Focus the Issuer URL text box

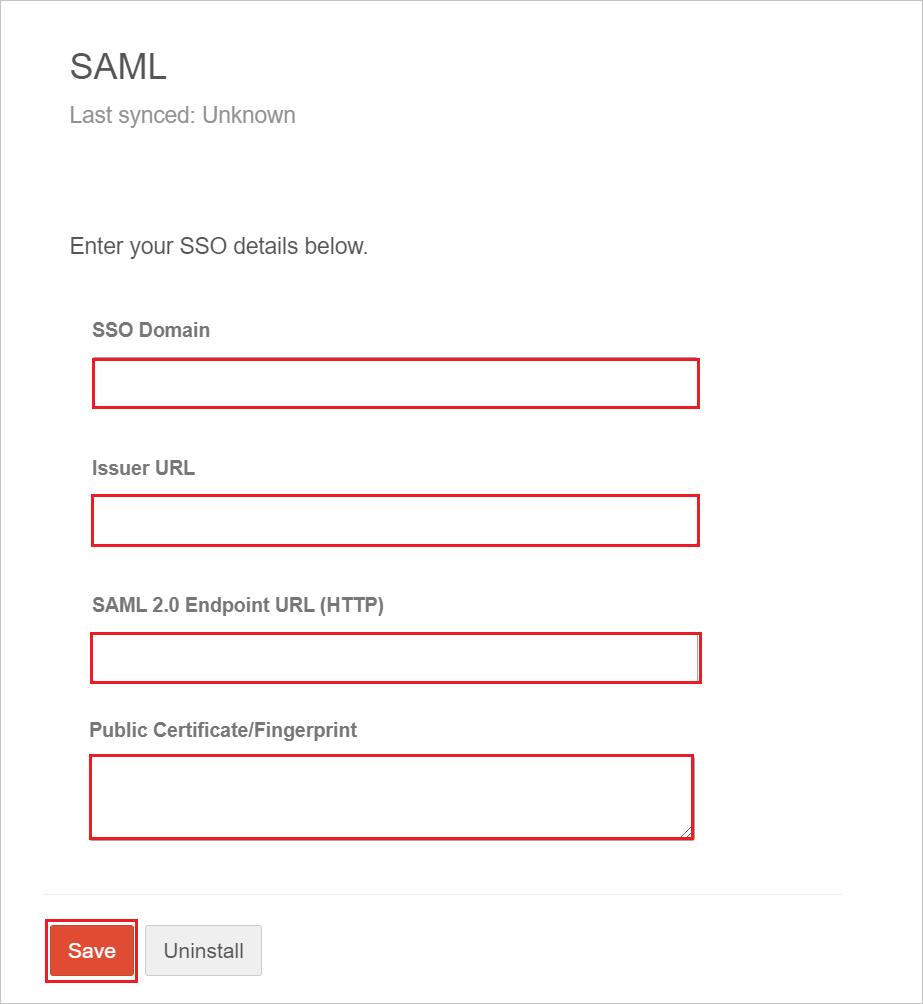click(x=395, y=520)
